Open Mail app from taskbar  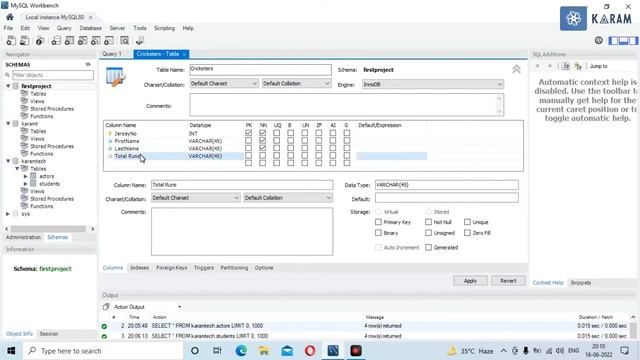(x=287, y=351)
